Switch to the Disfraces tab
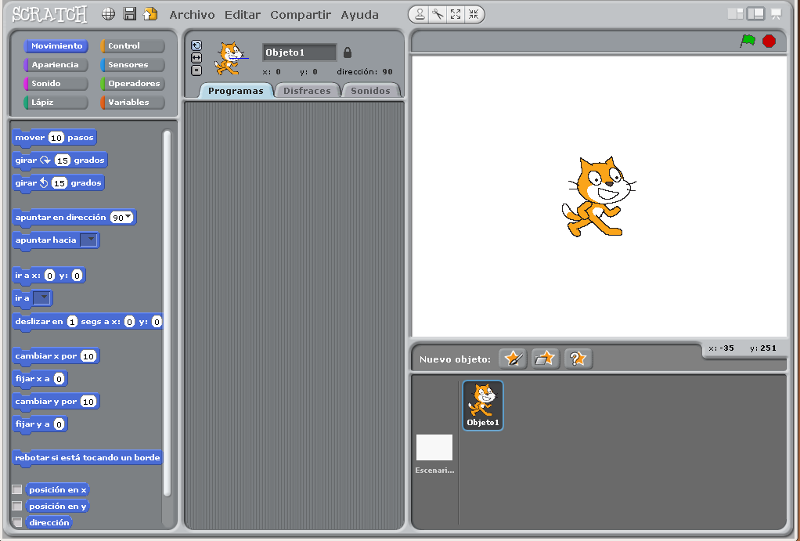Viewport: 800px width, 541px height. [307, 90]
